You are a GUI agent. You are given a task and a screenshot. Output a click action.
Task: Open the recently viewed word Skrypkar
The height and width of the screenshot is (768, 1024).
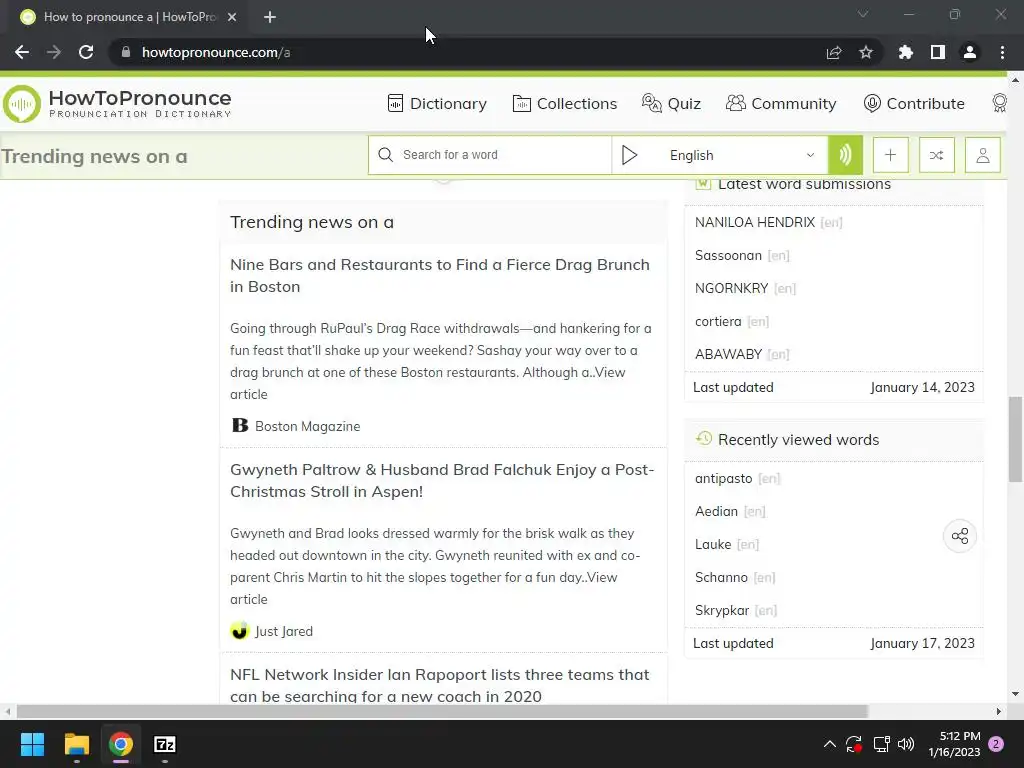pos(722,611)
